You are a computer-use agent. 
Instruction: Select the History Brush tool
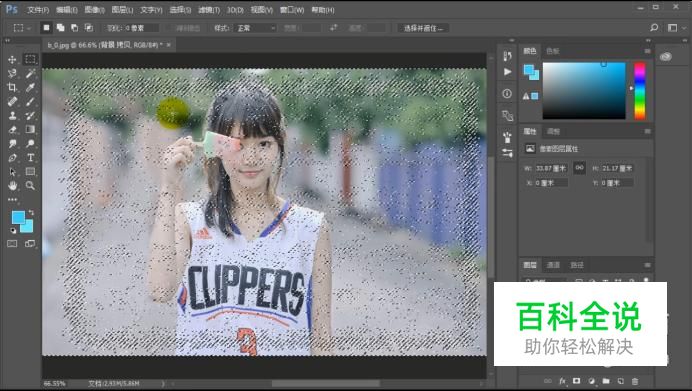(30, 116)
